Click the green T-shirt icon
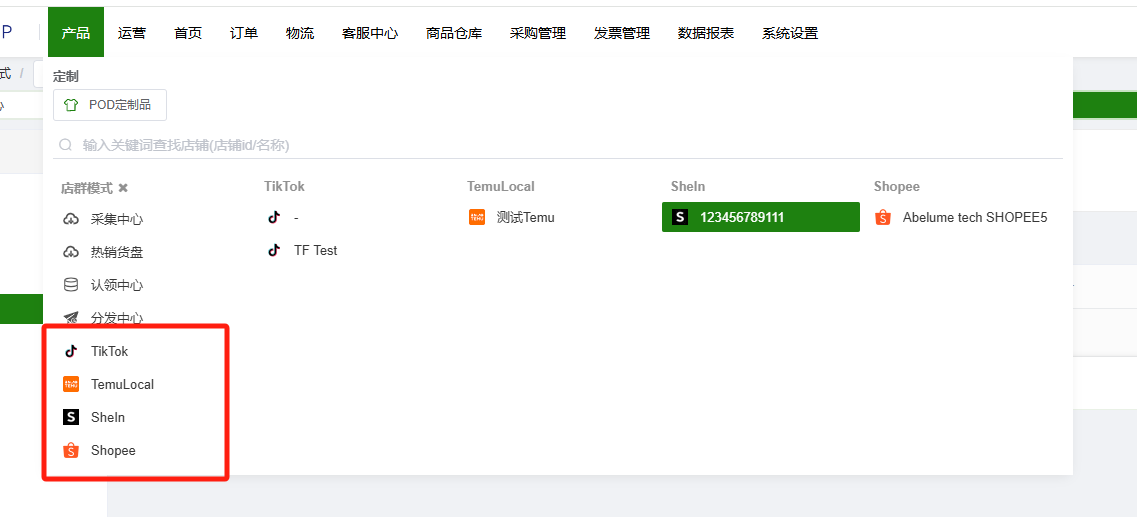The image size is (1137, 517). [x=71, y=105]
